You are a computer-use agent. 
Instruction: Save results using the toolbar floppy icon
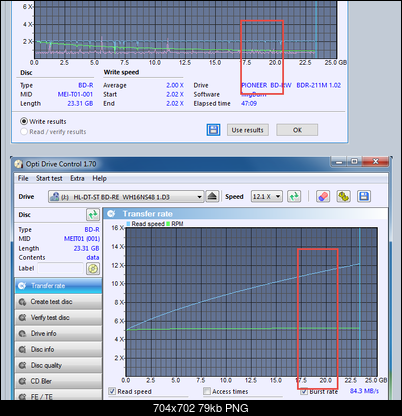[364, 196]
